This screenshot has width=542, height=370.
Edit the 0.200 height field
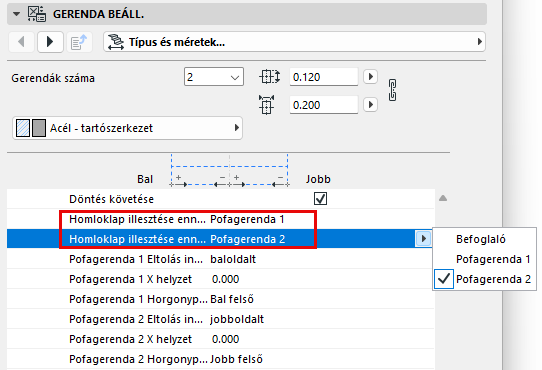click(x=324, y=105)
